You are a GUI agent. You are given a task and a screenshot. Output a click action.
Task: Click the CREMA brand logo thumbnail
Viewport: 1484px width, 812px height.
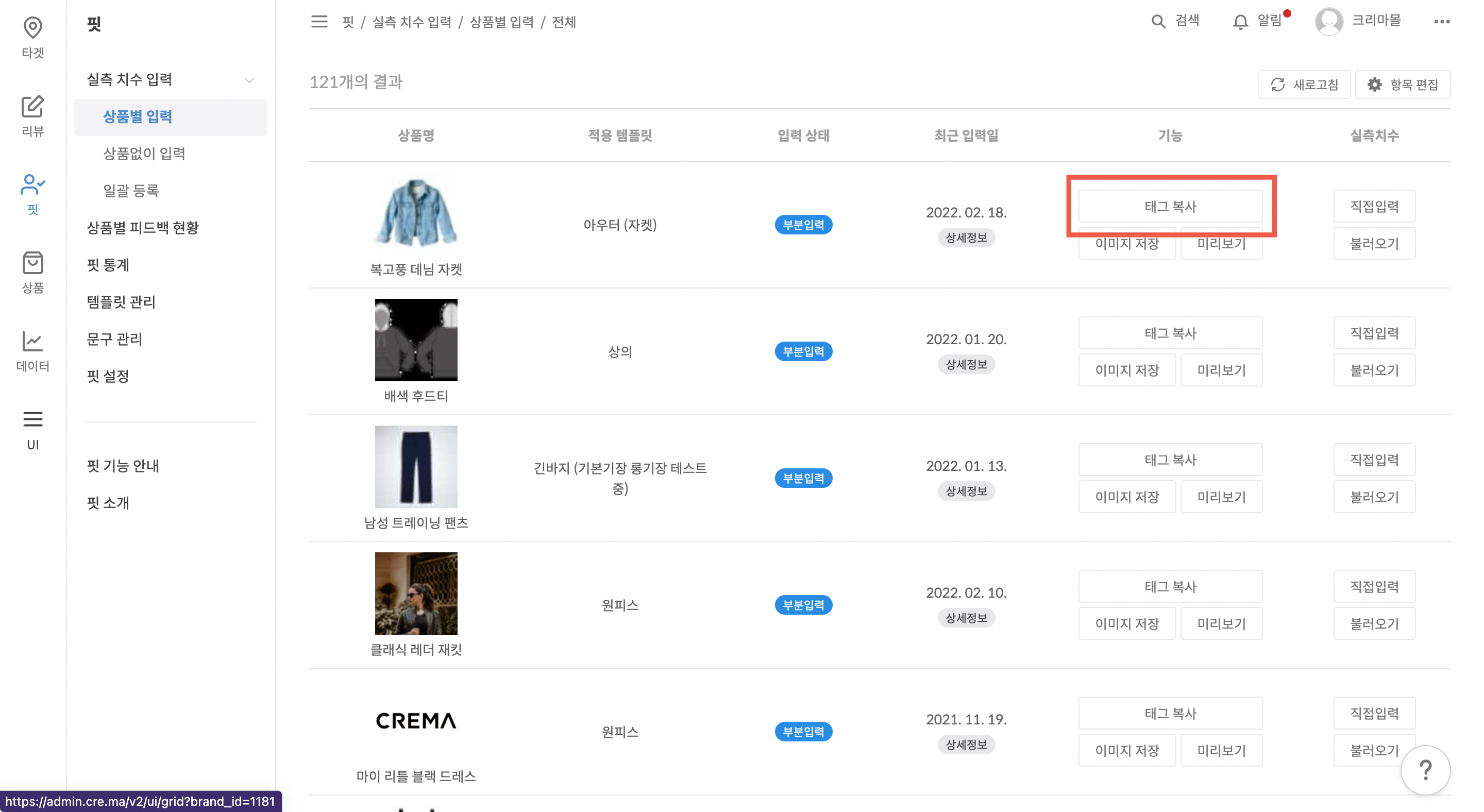(x=416, y=721)
